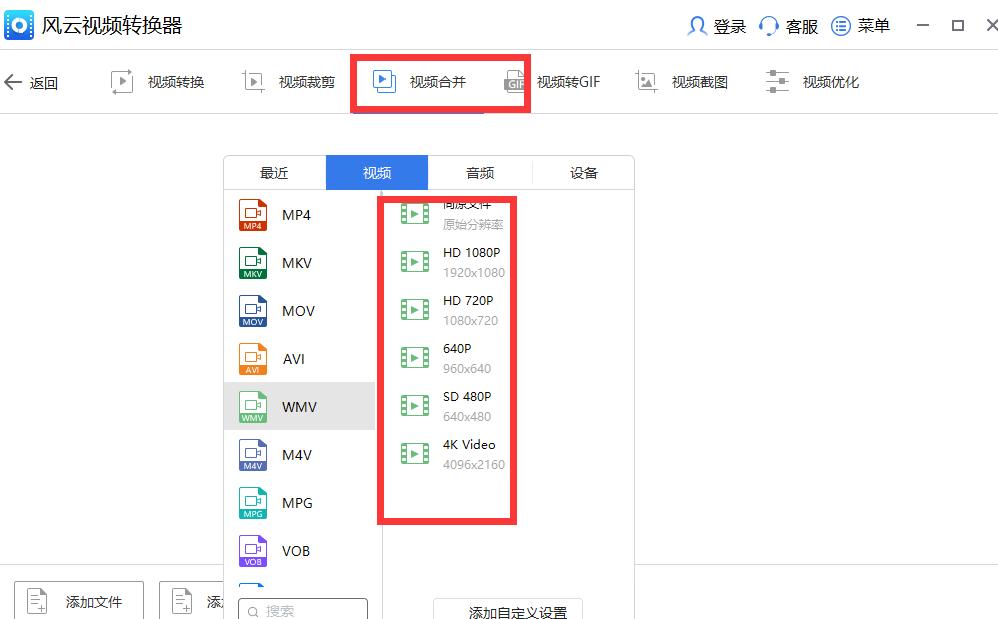Pick the 4K Video 4096x2160 preset

[x=460, y=453]
